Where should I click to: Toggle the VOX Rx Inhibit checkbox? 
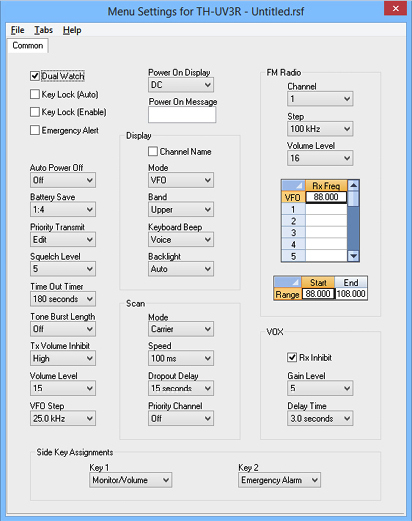[x=292, y=357]
